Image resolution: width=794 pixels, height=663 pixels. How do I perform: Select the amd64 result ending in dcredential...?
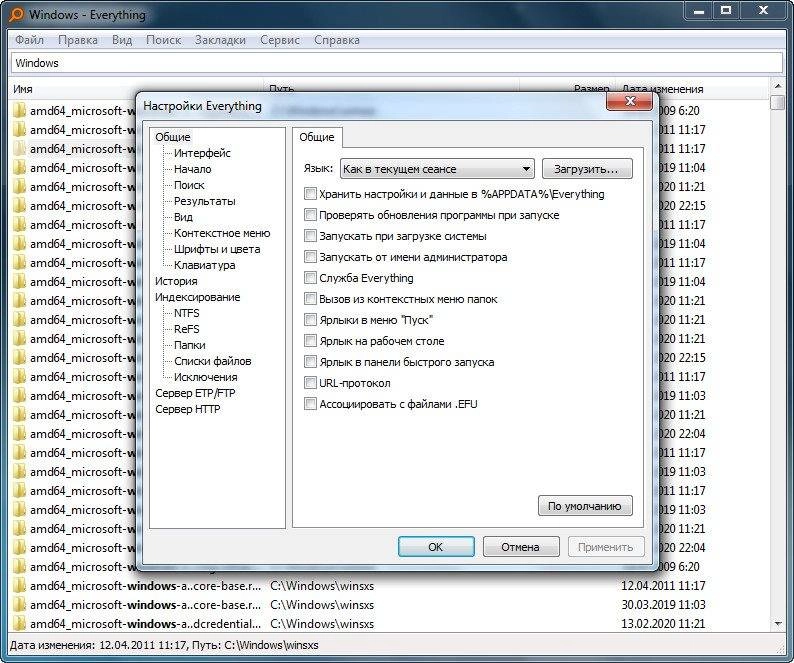coord(390,623)
